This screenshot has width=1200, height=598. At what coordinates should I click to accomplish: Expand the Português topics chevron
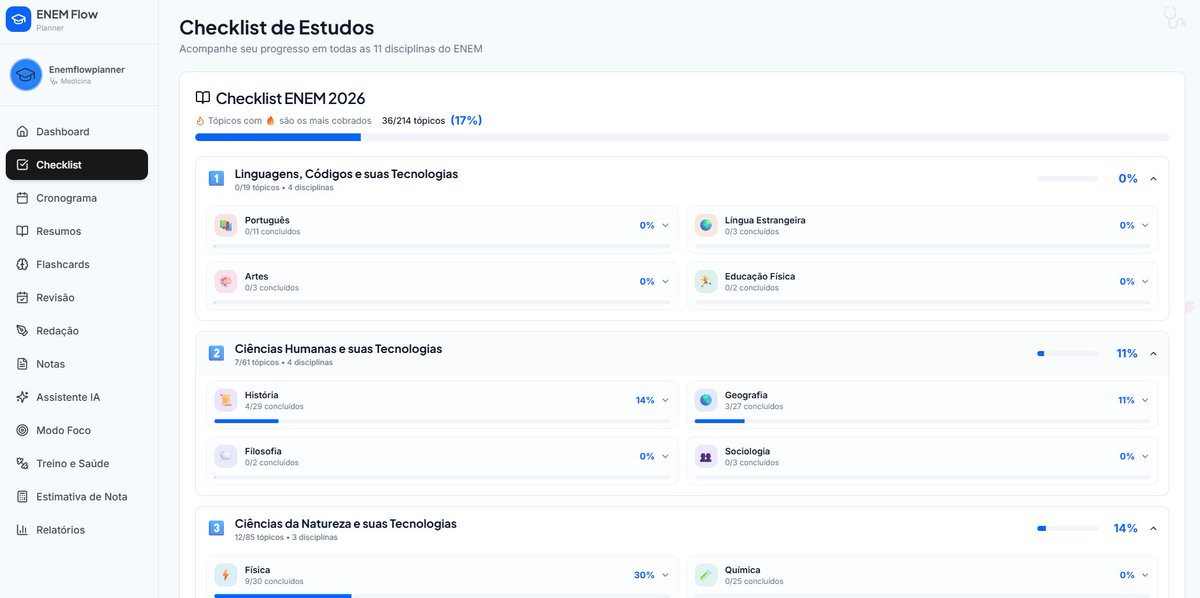tap(665, 225)
